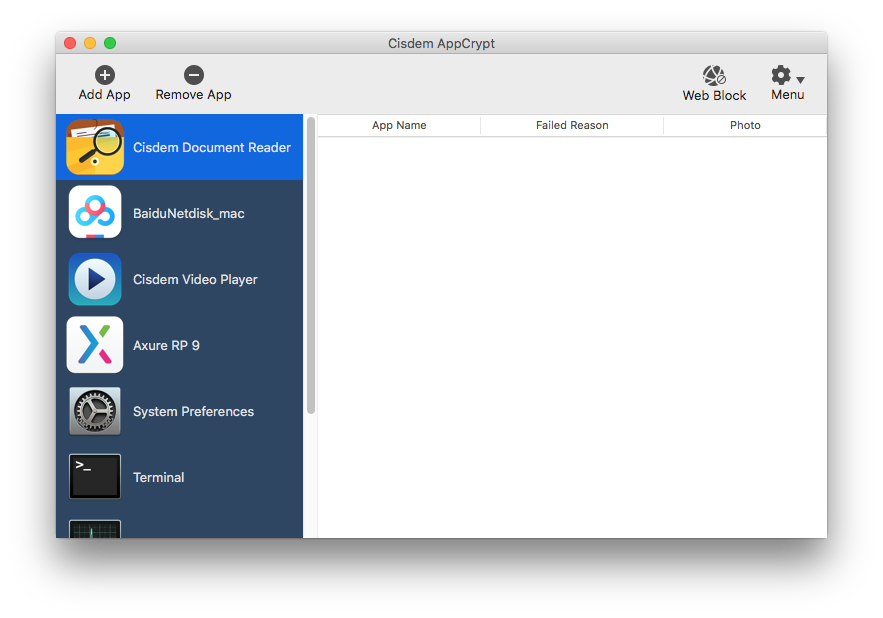Close the Cisdem AppCrypt window

70,43
